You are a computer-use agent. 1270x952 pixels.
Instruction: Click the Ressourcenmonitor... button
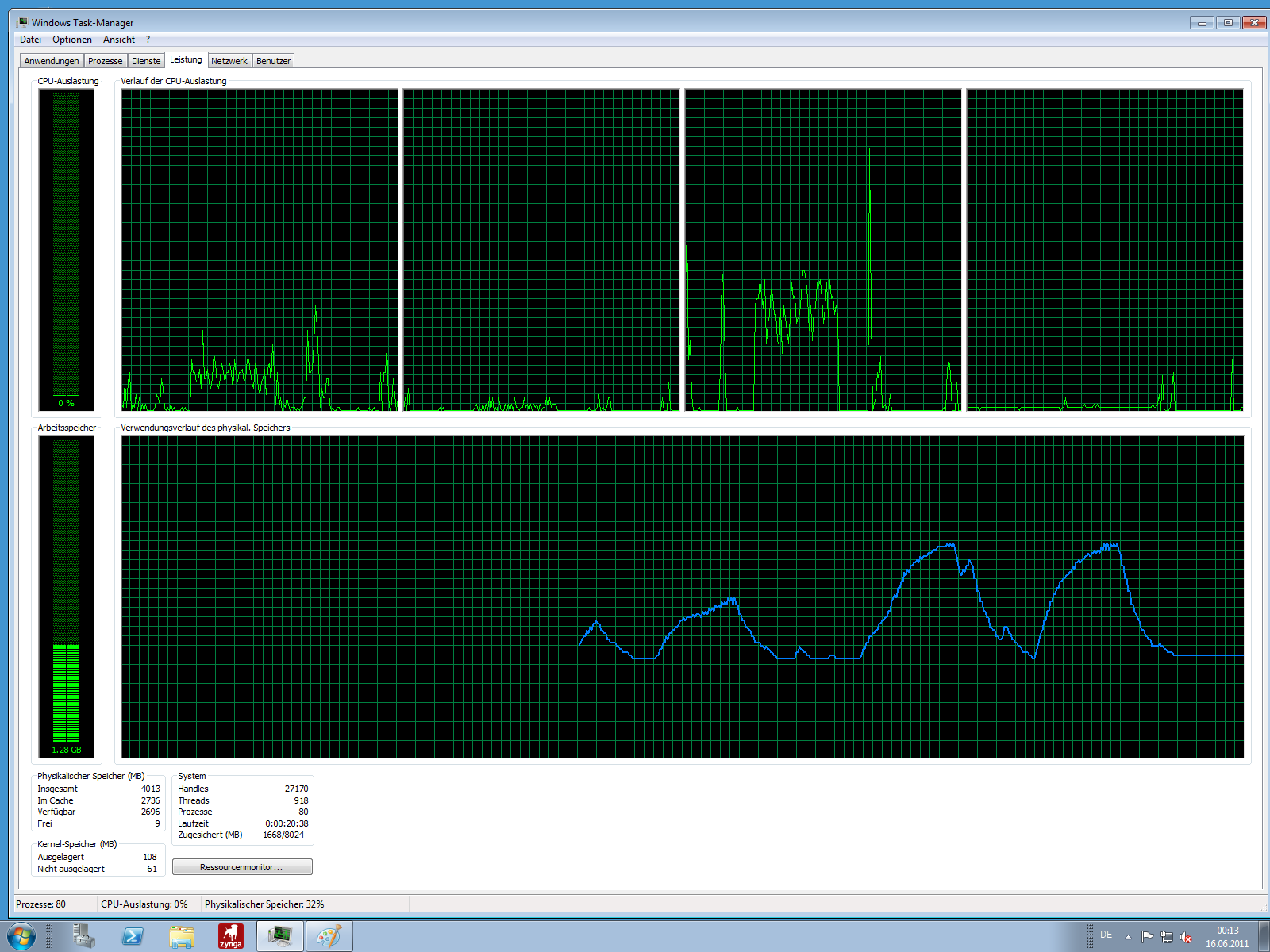[242, 867]
